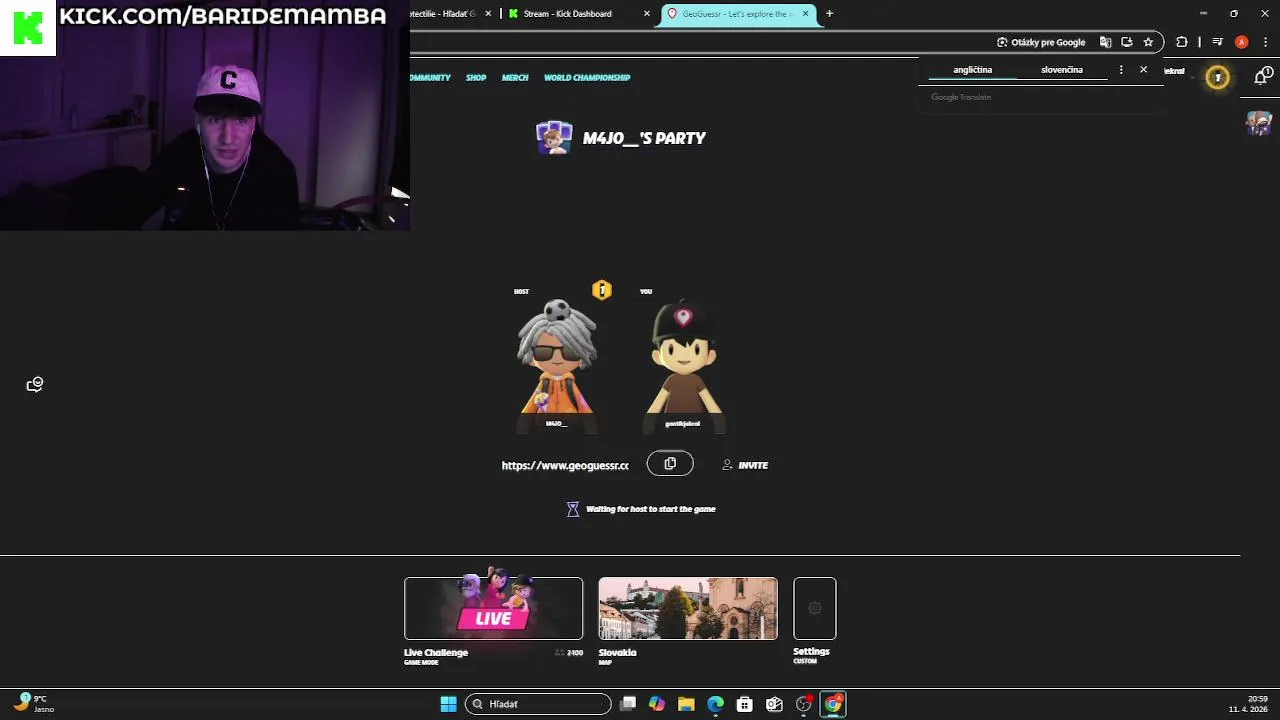Open the friends avatar icon at right edge
This screenshot has height=720, width=1280.
[x=1258, y=123]
